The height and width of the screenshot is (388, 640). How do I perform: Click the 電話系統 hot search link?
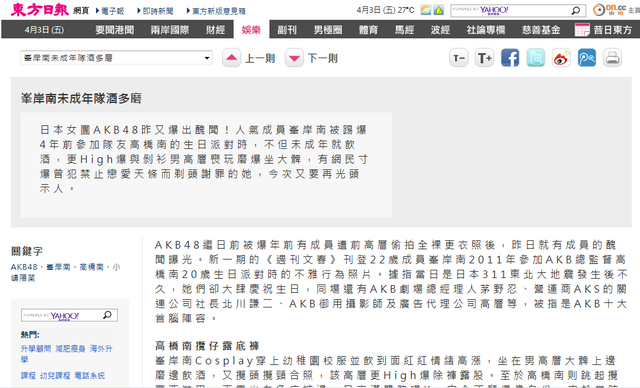(x=89, y=375)
